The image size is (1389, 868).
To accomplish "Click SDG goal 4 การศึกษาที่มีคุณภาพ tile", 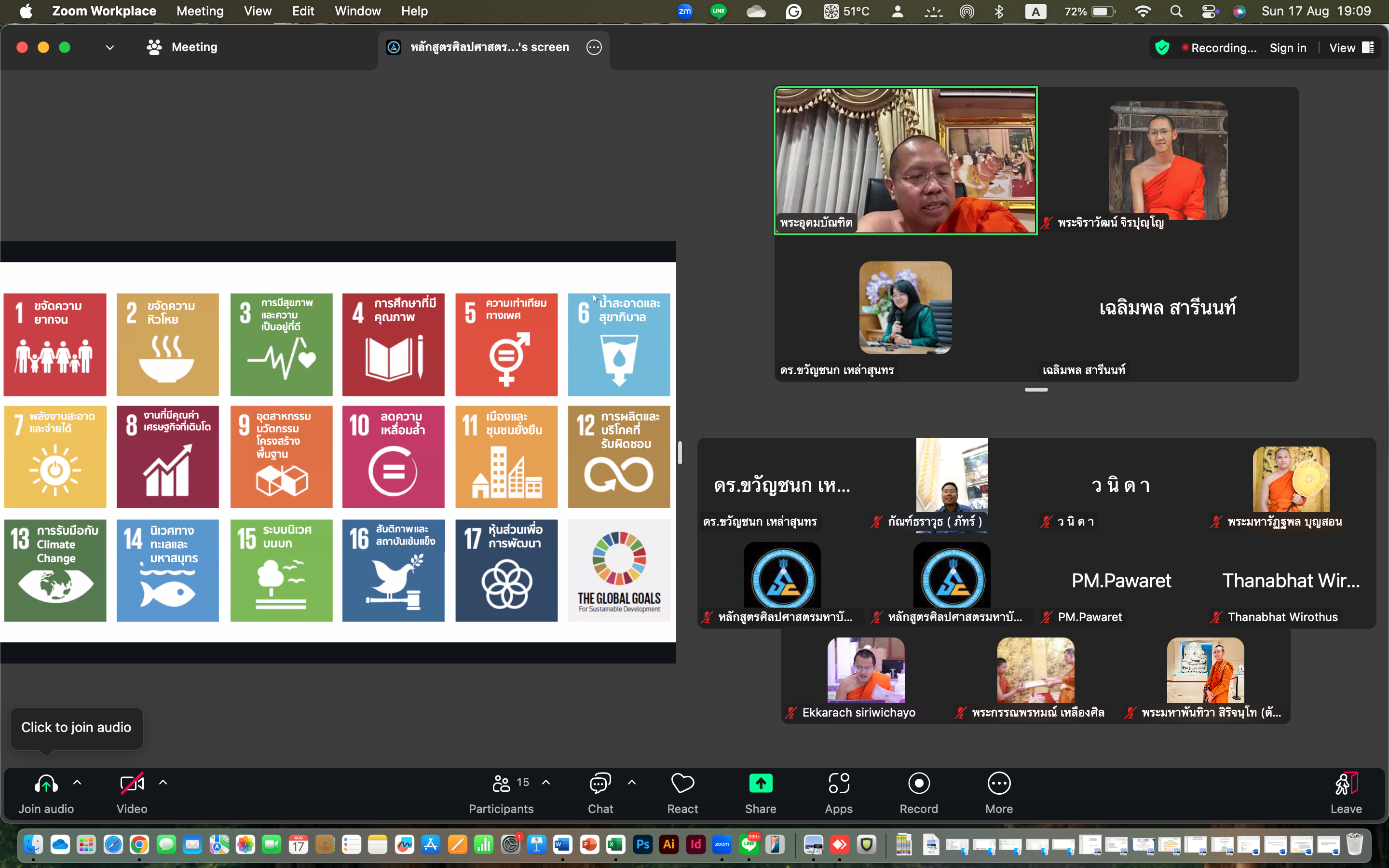I will (393, 344).
